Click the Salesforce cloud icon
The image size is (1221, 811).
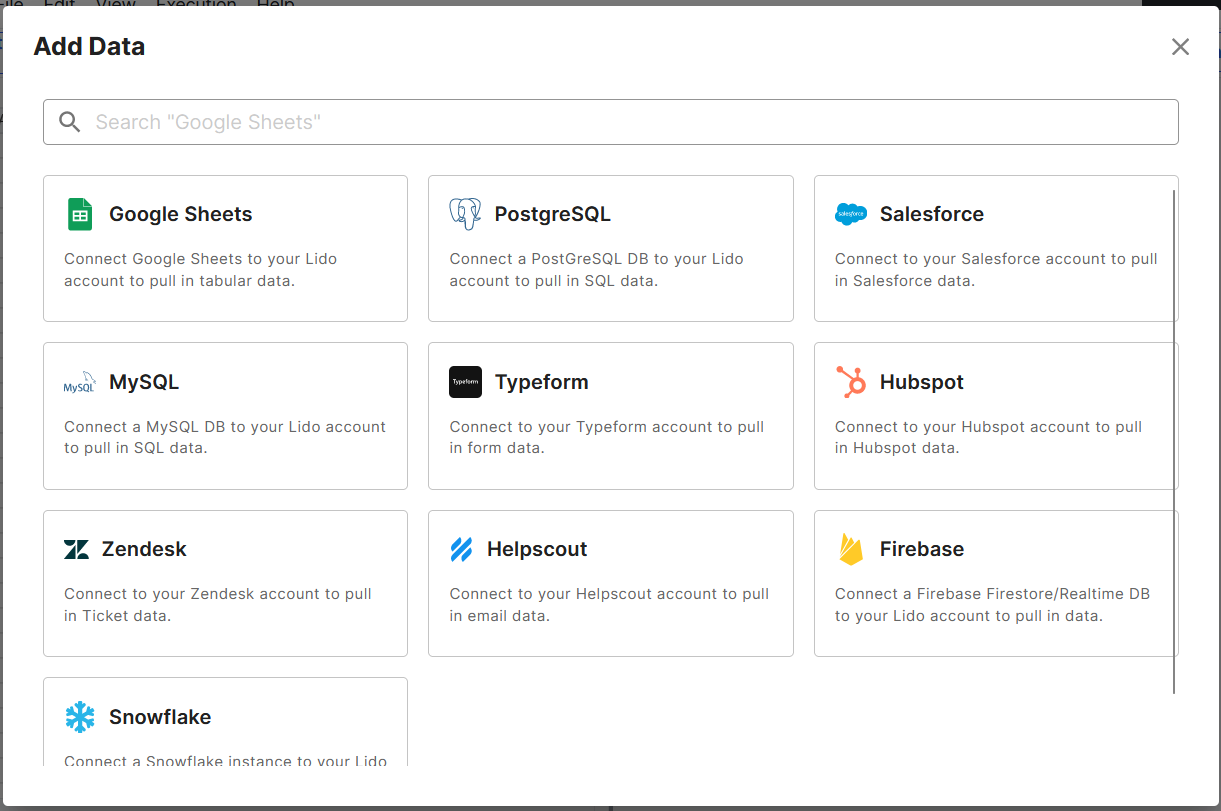(x=850, y=213)
